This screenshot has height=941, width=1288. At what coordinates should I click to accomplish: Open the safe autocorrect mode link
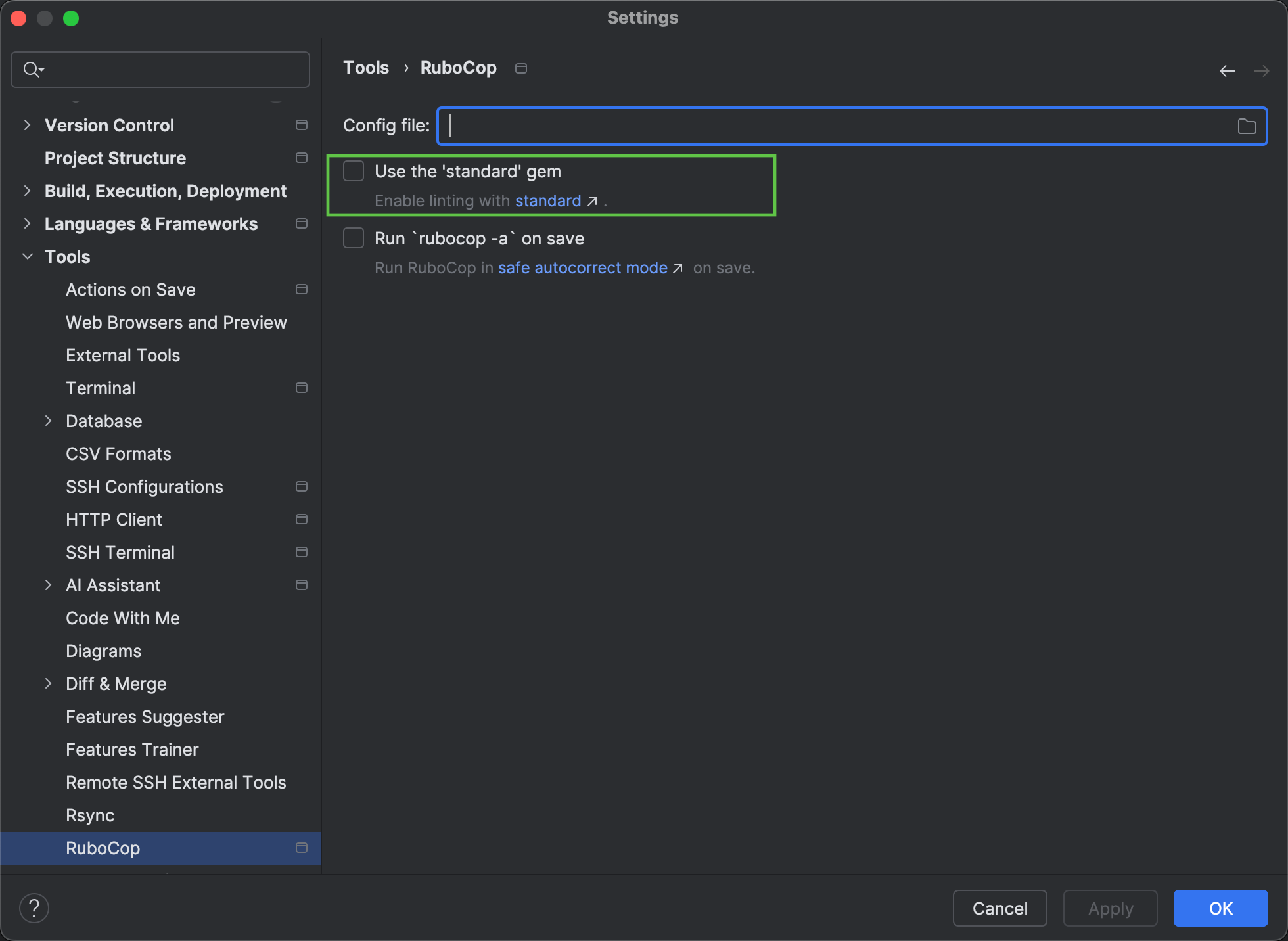click(x=582, y=268)
